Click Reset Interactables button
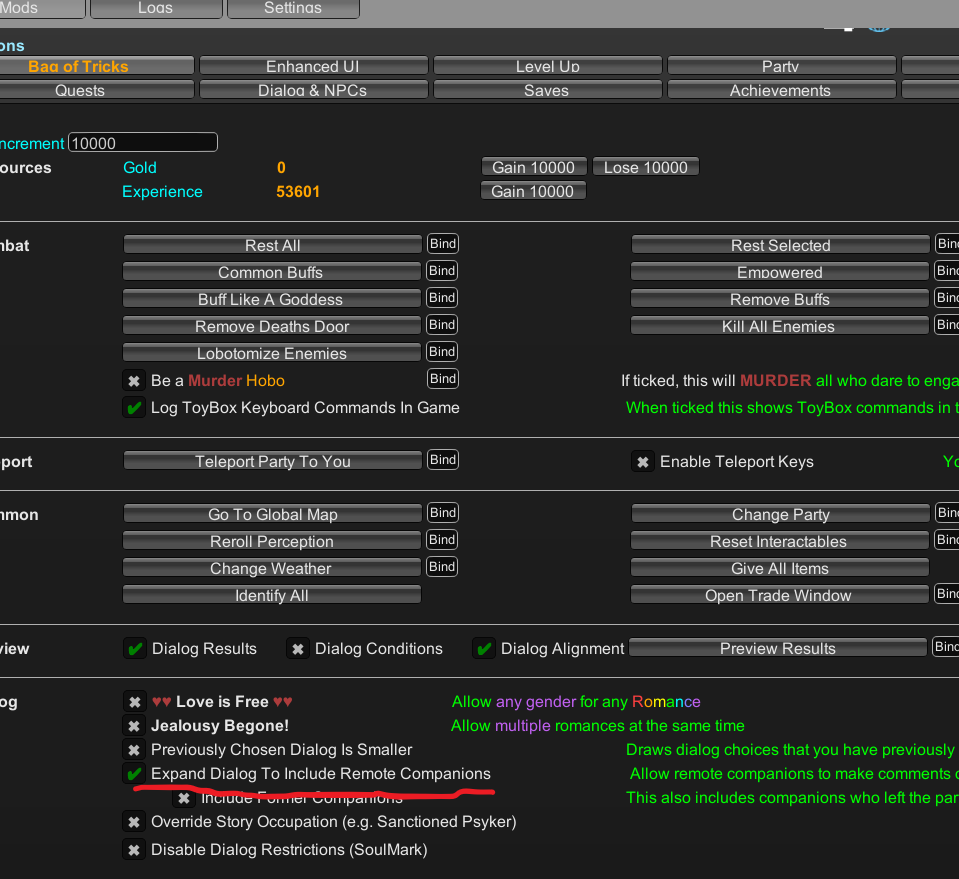Image resolution: width=959 pixels, height=879 pixels. pyautogui.click(x=780, y=541)
